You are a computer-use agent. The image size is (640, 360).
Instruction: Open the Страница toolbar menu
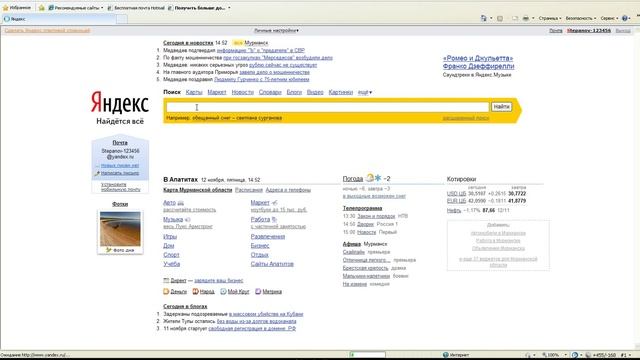(550, 18)
